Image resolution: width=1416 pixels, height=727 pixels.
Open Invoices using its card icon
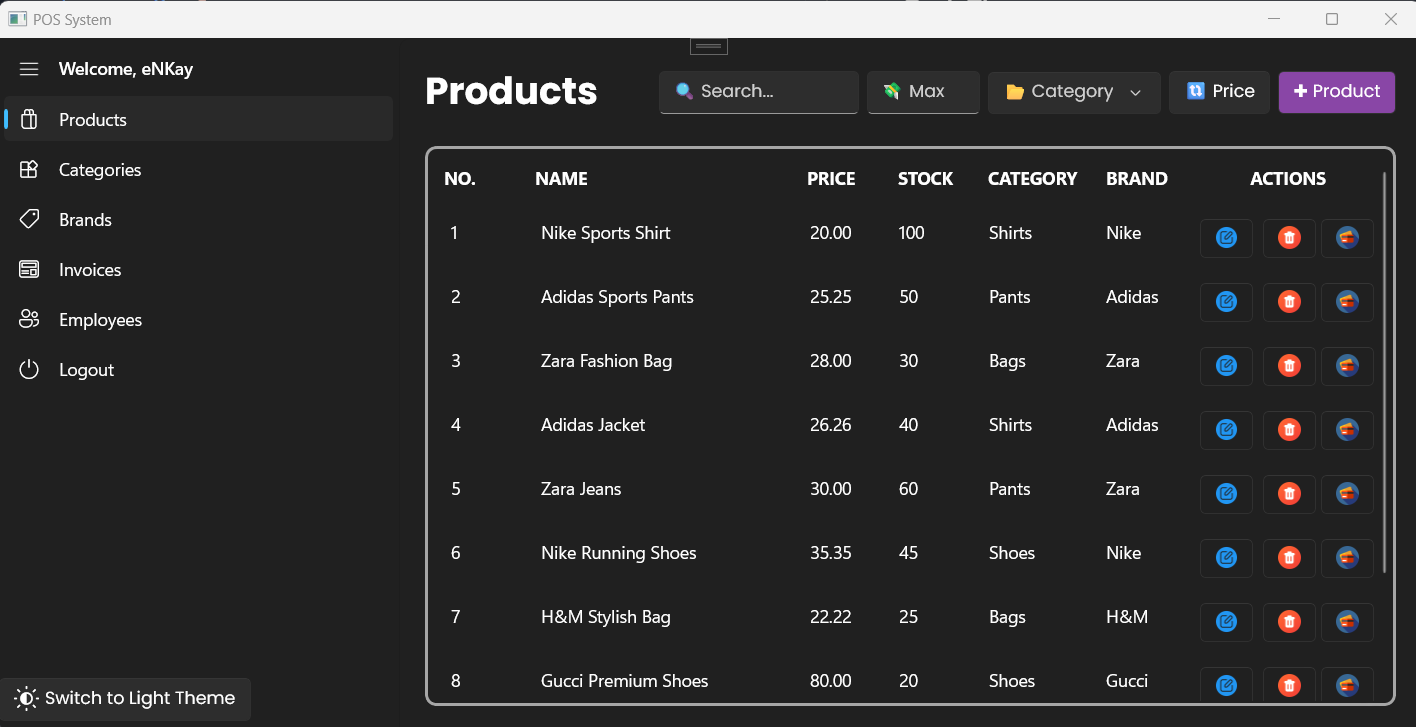point(29,269)
